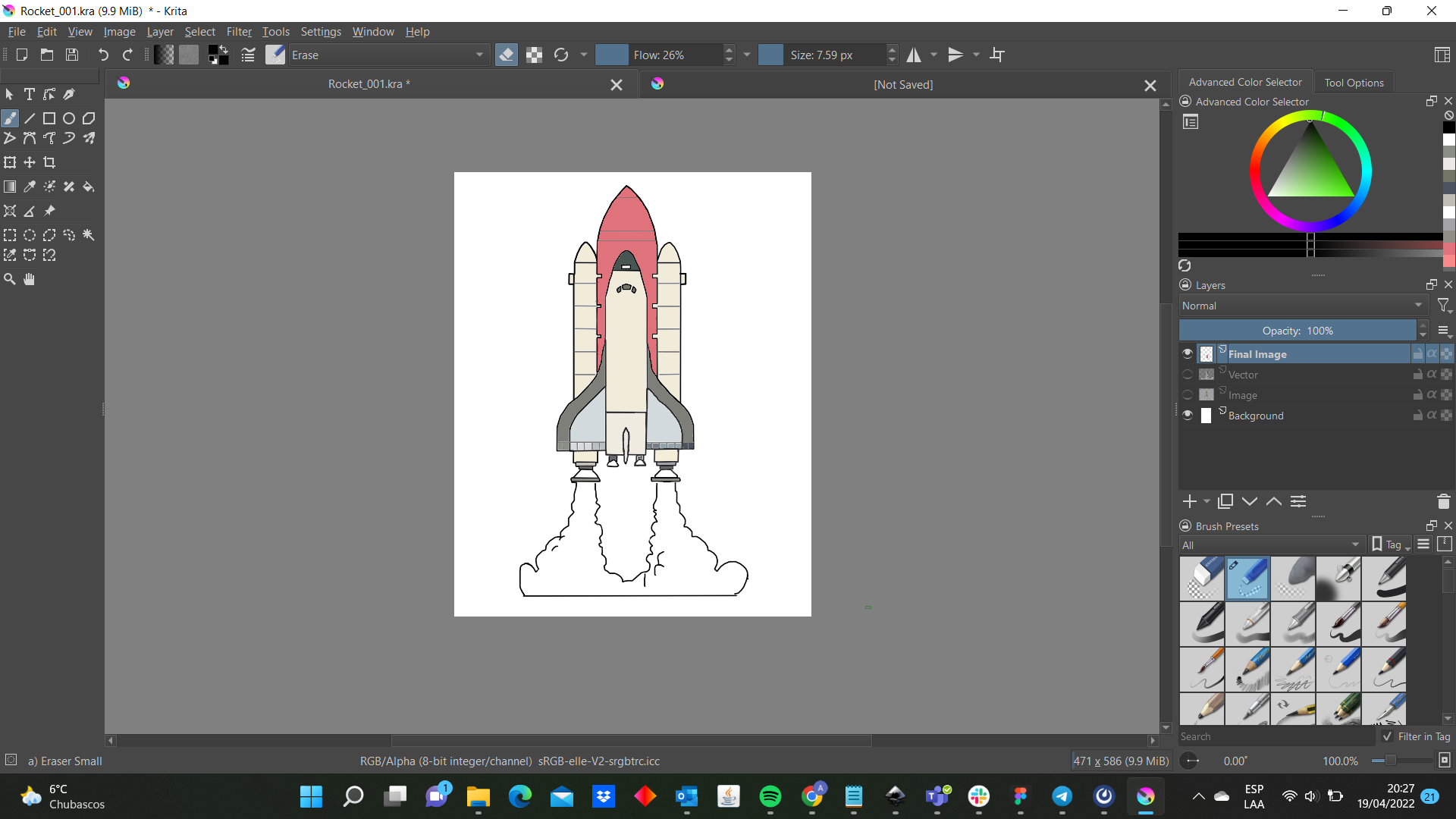Adjust the layer Opacity 100% slider

click(1297, 331)
